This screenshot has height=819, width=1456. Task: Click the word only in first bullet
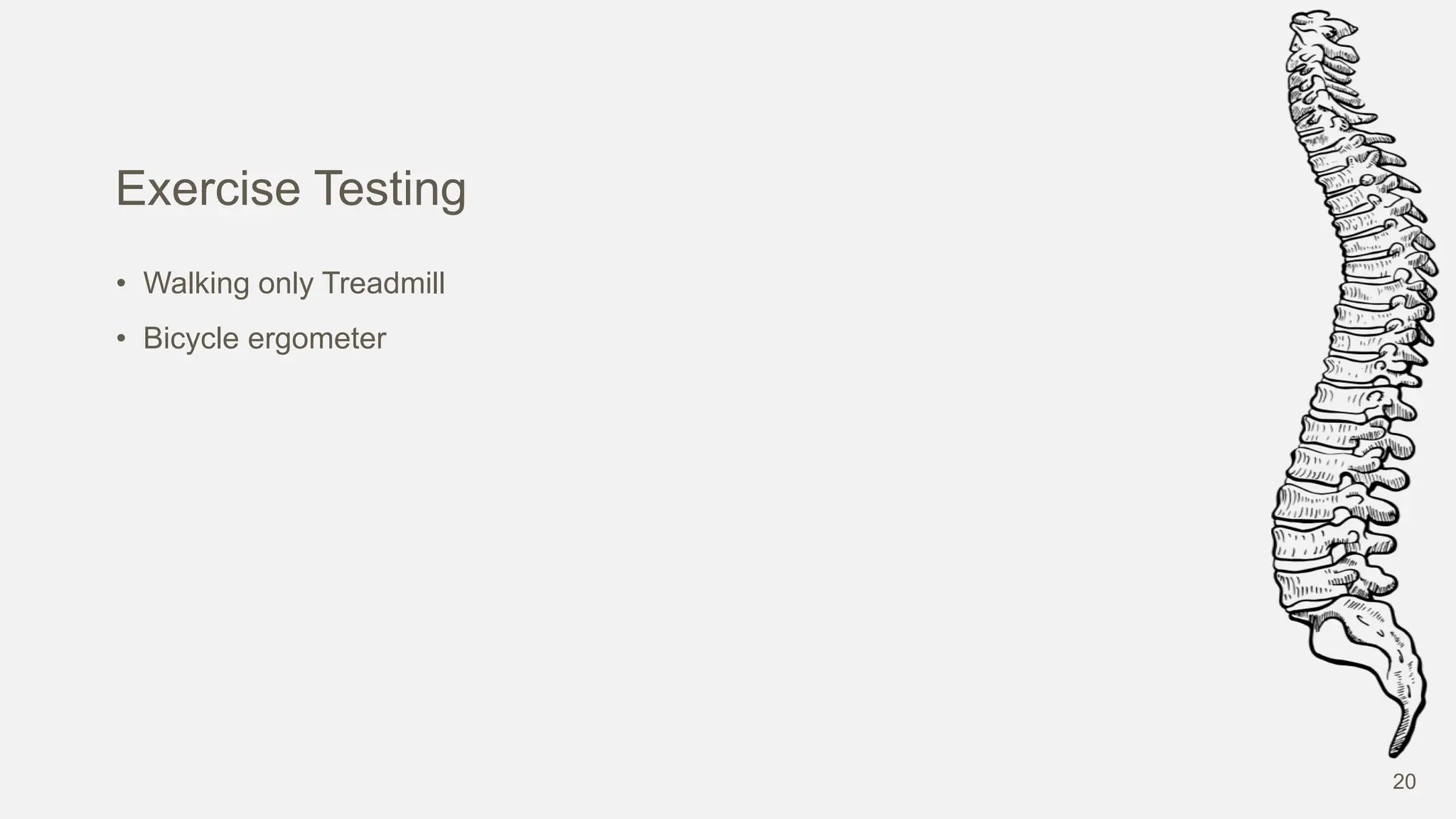tap(285, 284)
